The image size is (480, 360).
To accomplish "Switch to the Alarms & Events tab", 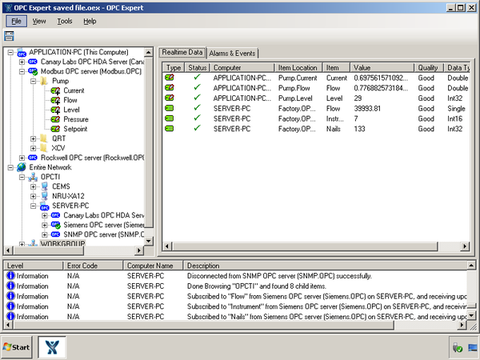I will 232,53.
